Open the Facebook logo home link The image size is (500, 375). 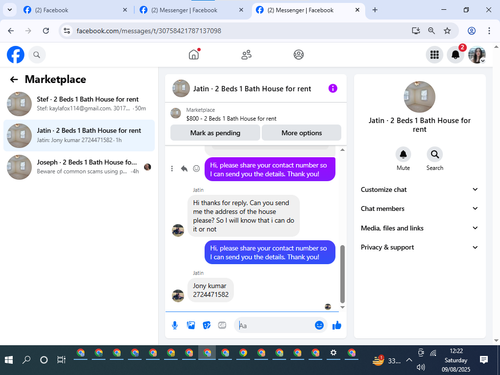(15, 55)
